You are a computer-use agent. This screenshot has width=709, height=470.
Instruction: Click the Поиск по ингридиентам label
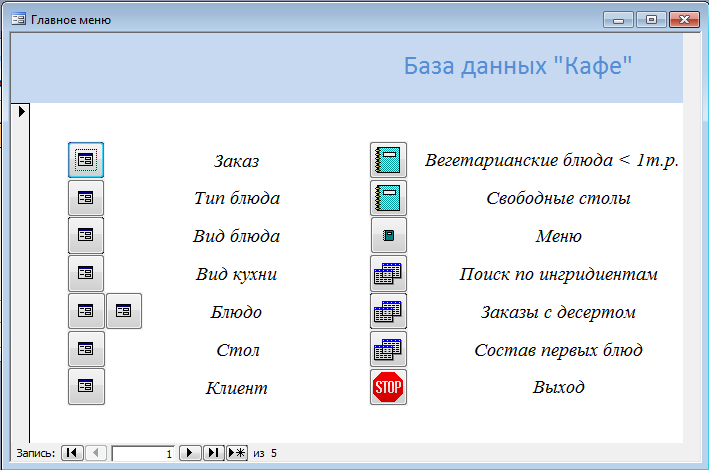(559, 274)
